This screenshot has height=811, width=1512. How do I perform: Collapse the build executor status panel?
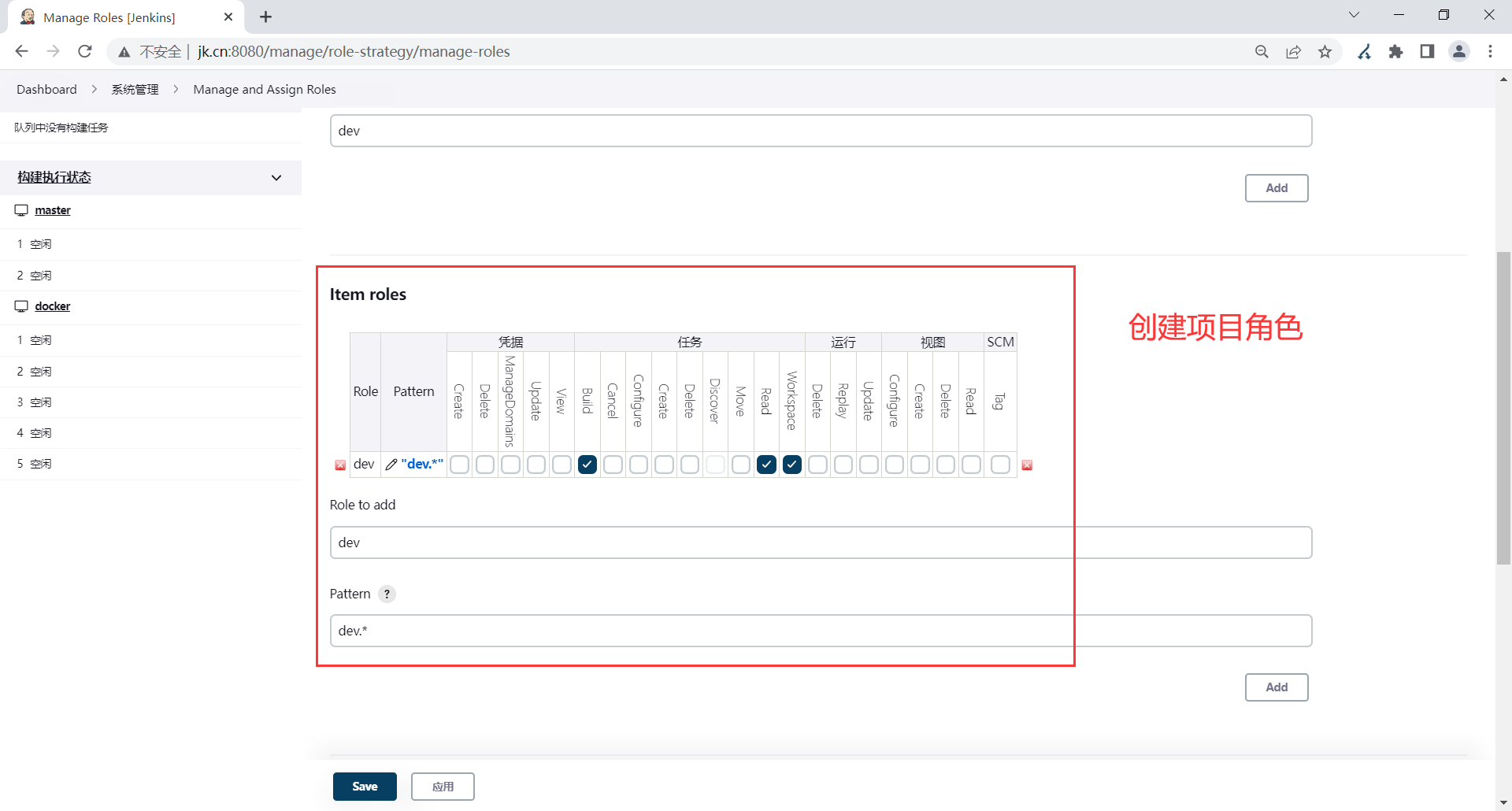coord(276,178)
